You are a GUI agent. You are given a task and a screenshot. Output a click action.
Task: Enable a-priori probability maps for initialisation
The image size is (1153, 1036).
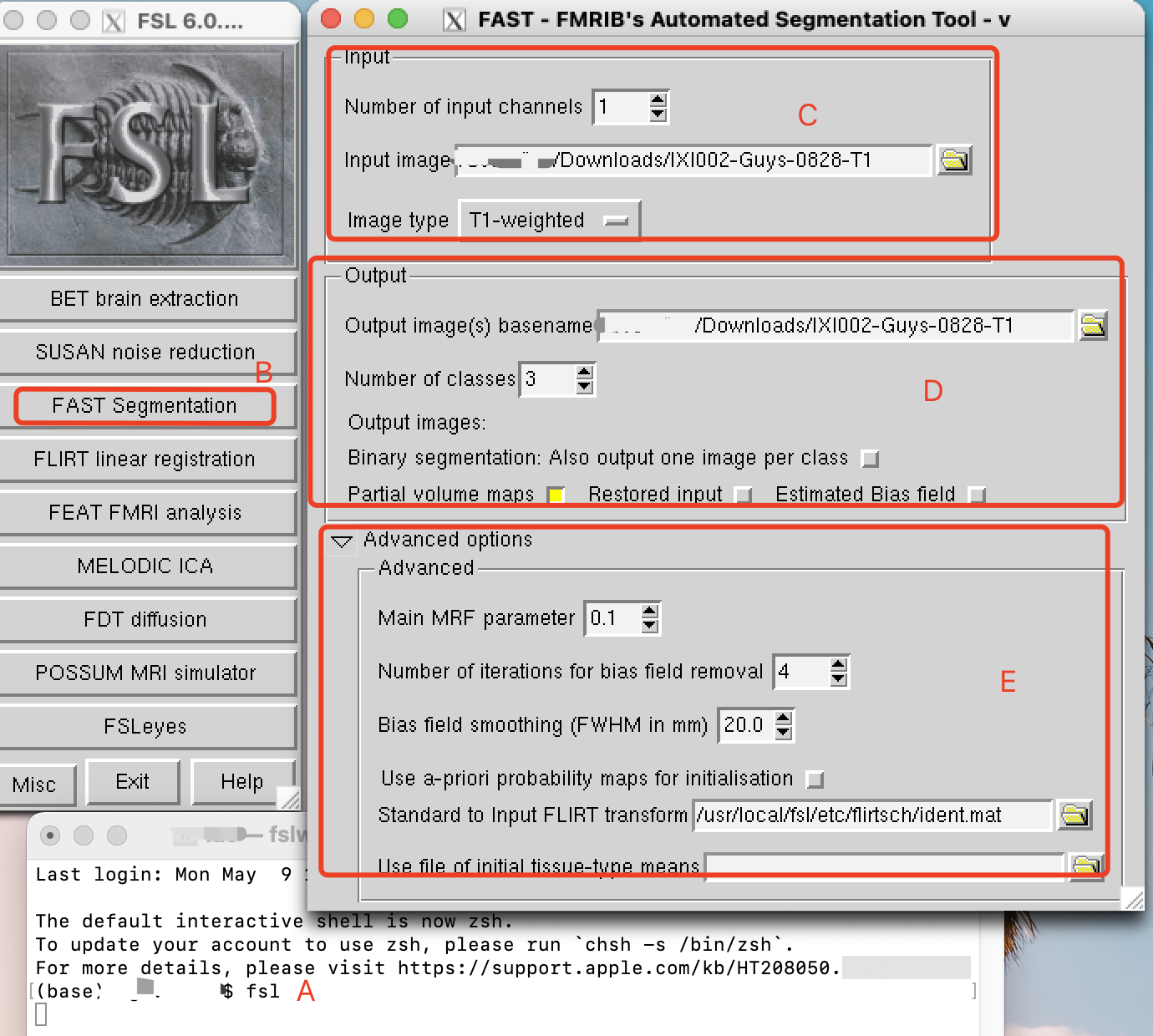(815, 780)
